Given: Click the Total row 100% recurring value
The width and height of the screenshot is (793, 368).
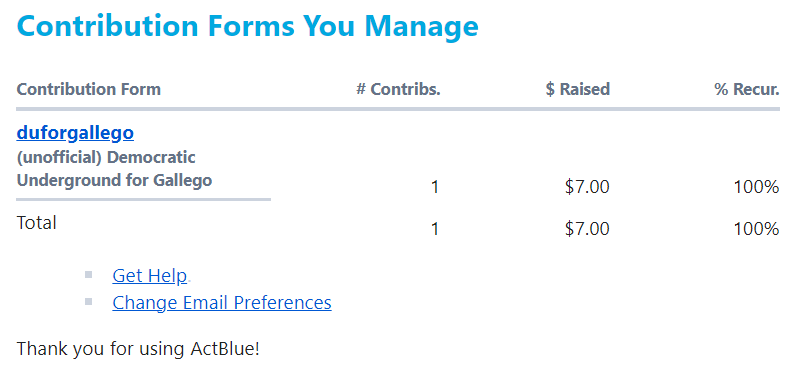Looking at the screenshot, I should coord(757,229).
